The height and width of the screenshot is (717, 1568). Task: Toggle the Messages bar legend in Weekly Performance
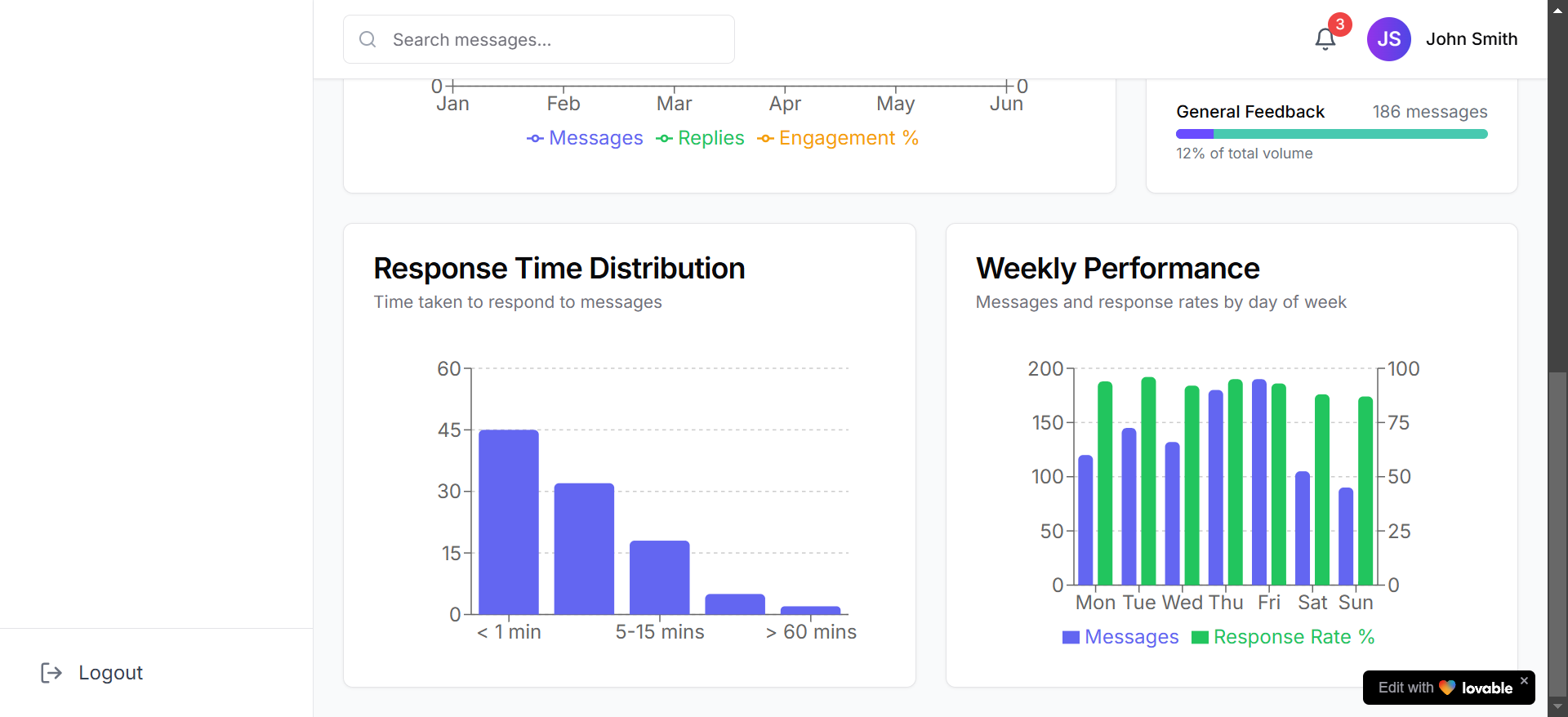(1120, 637)
